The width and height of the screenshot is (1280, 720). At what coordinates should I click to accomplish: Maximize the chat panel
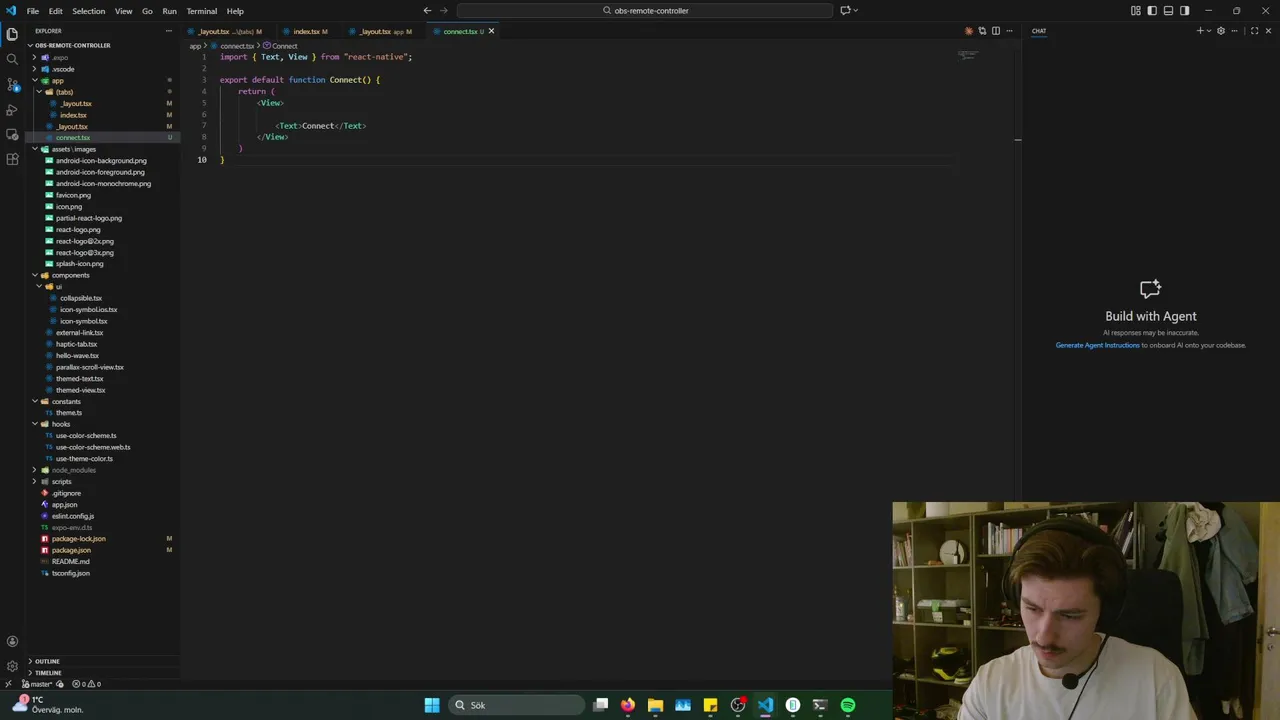click(1254, 31)
